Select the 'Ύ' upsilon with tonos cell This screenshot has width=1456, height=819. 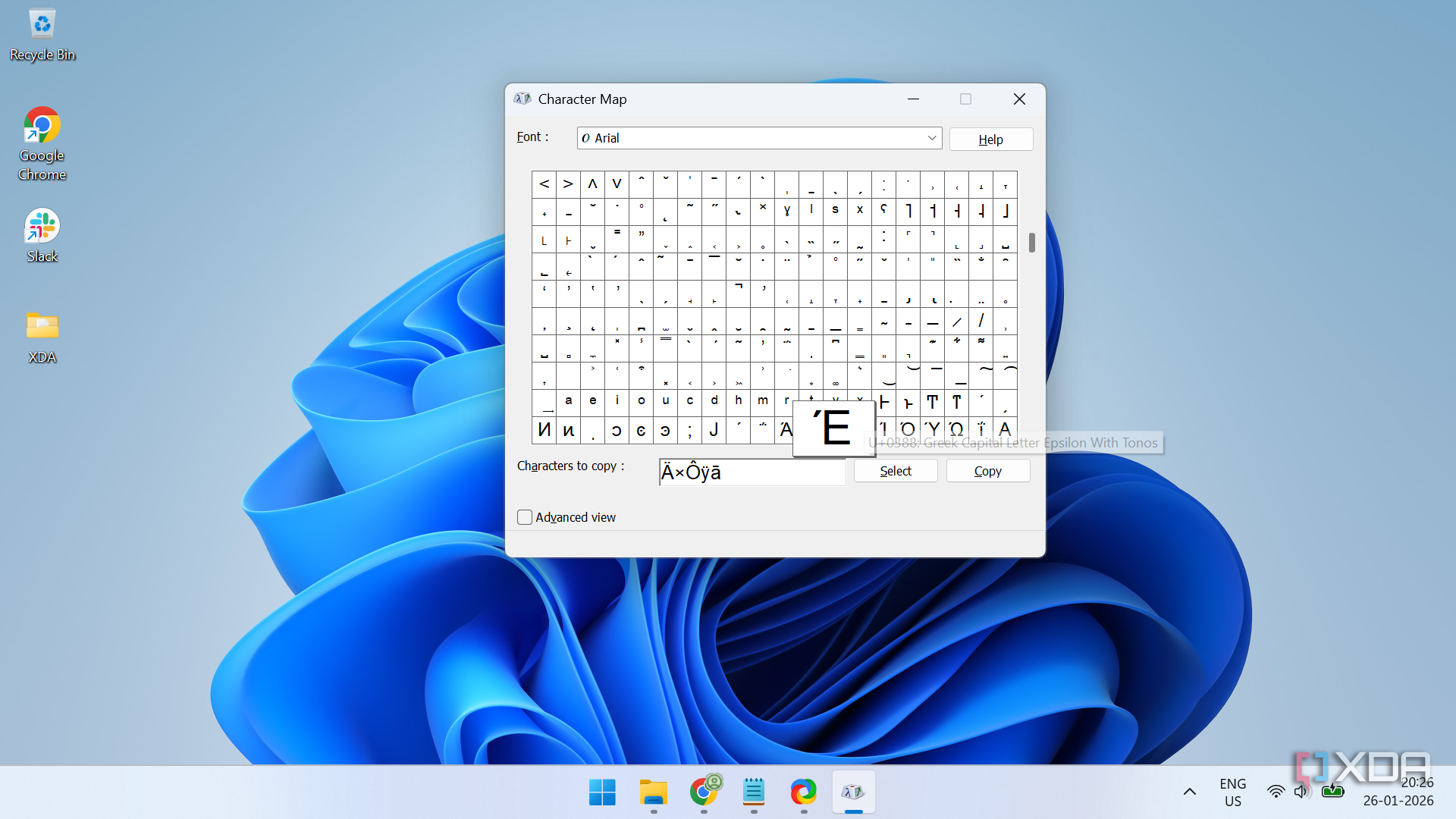[x=932, y=430]
